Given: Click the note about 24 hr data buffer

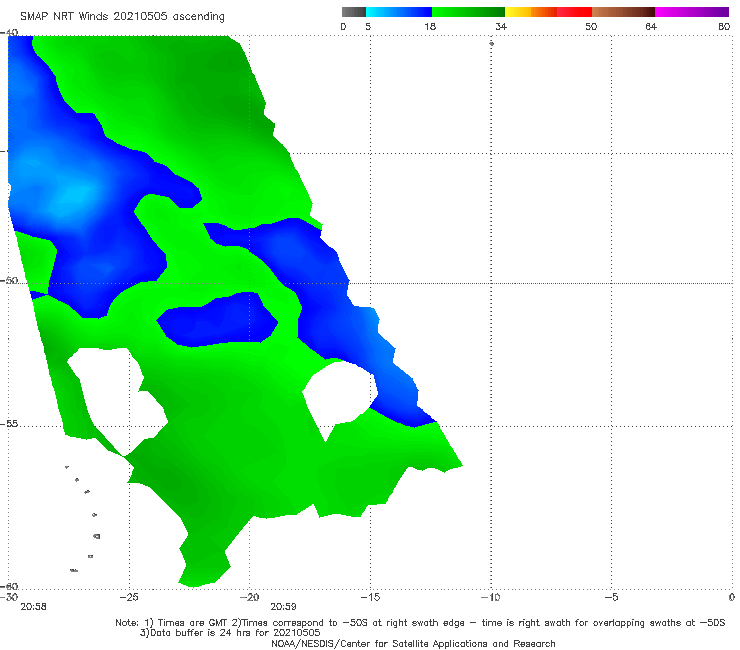Looking at the screenshot, I should coord(230,633).
